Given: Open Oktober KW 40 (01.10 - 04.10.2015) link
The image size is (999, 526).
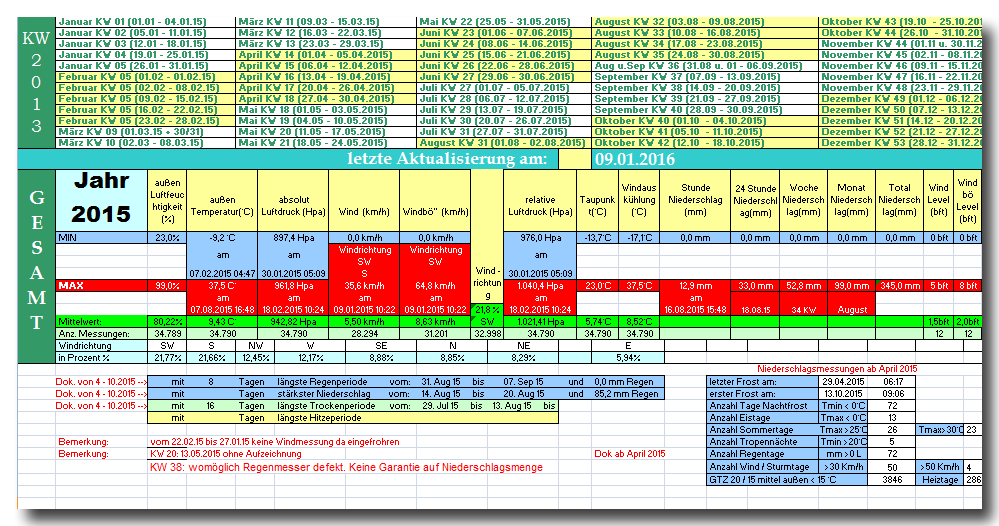Looking at the screenshot, I should tap(680, 120).
